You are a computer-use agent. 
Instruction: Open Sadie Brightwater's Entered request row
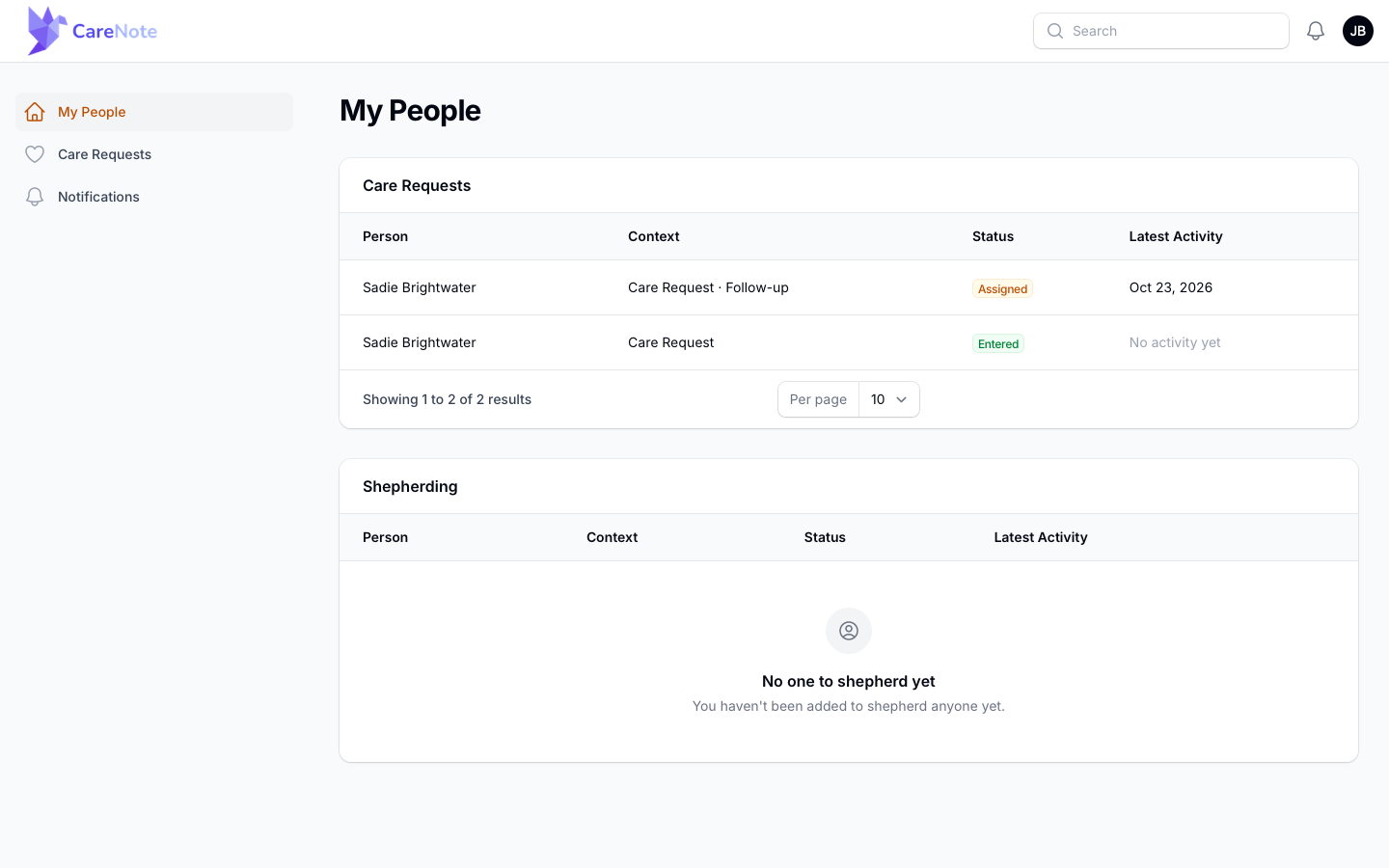tap(849, 342)
